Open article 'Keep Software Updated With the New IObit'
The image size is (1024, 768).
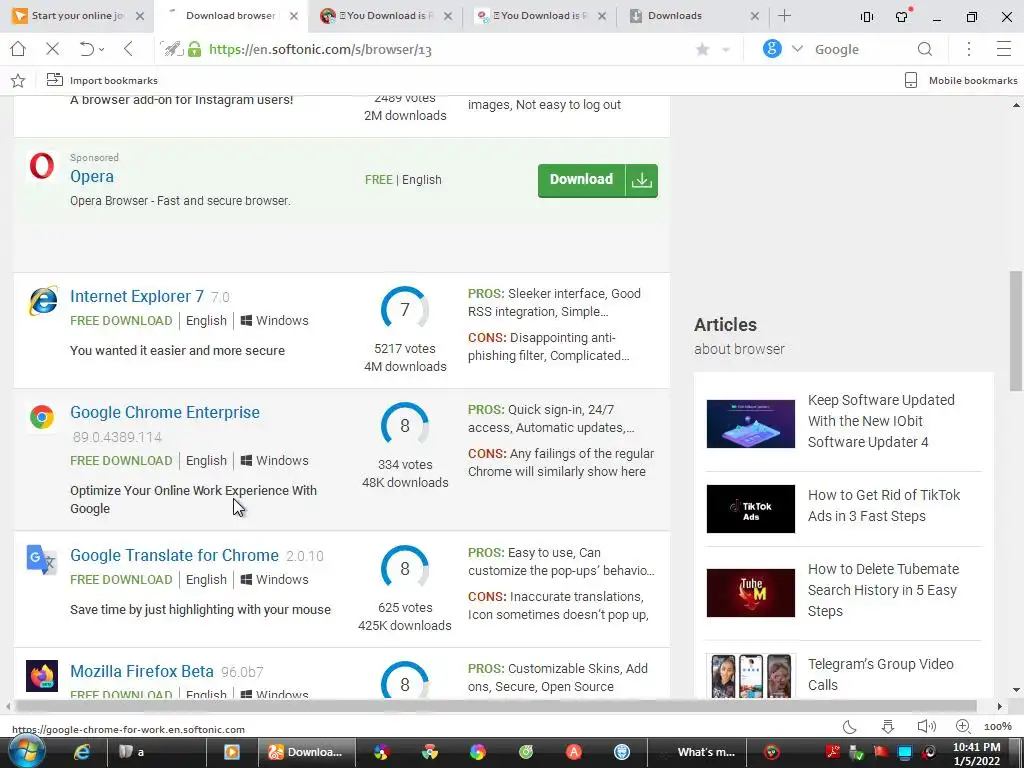881,421
